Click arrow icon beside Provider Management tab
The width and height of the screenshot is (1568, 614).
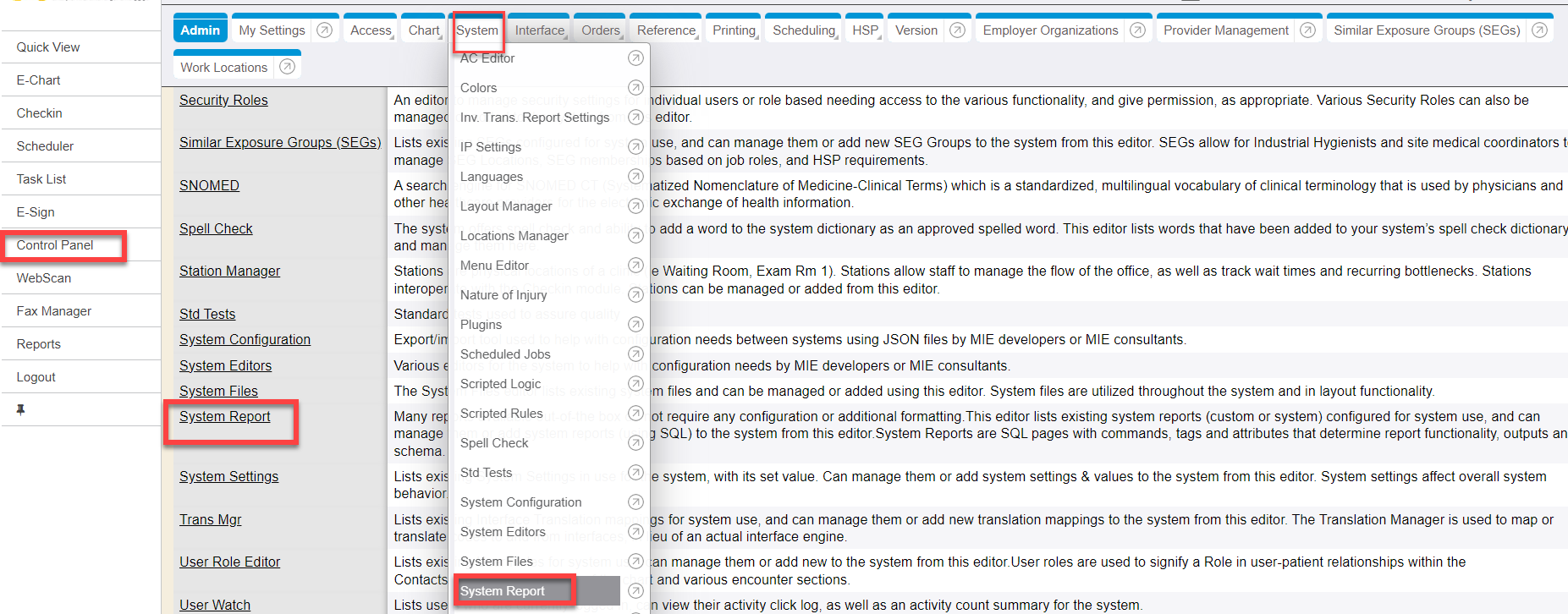click(1307, 30)
